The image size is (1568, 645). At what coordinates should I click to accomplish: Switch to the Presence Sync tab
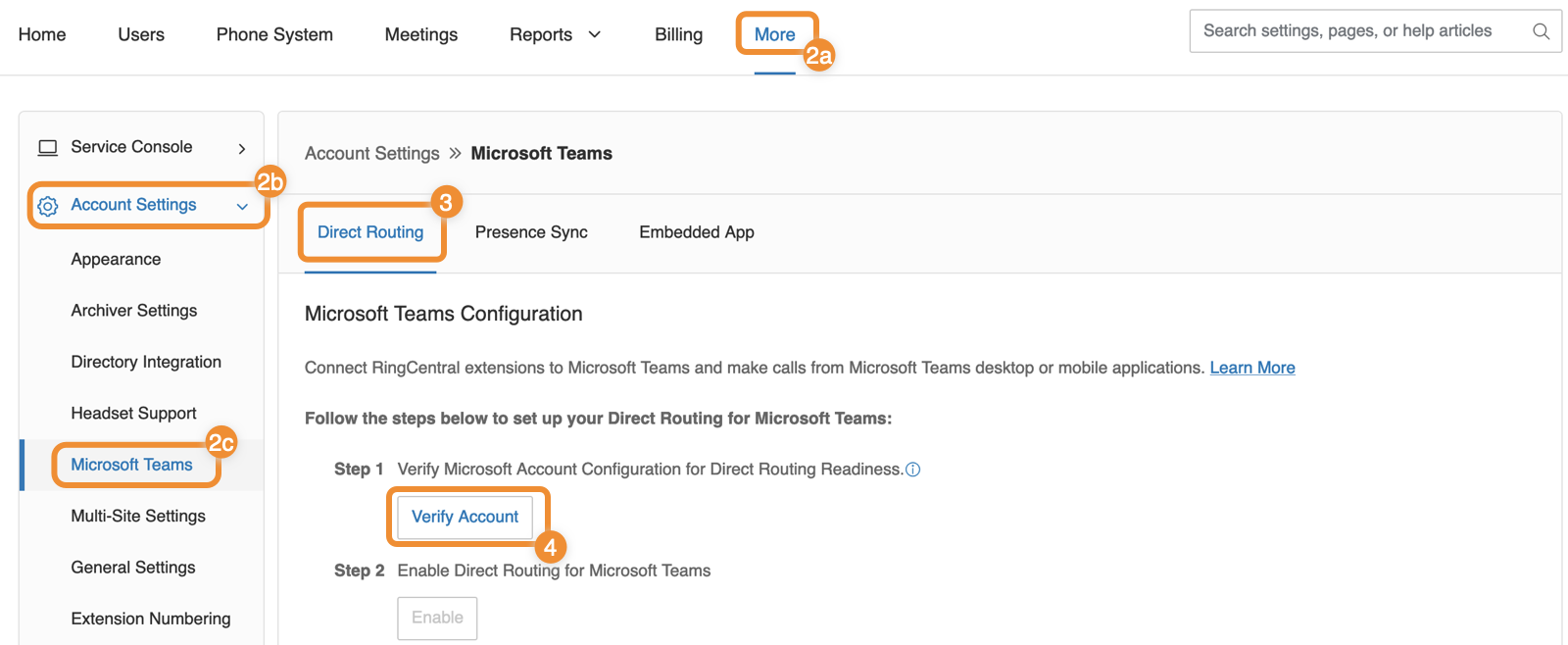click(531, 232)
